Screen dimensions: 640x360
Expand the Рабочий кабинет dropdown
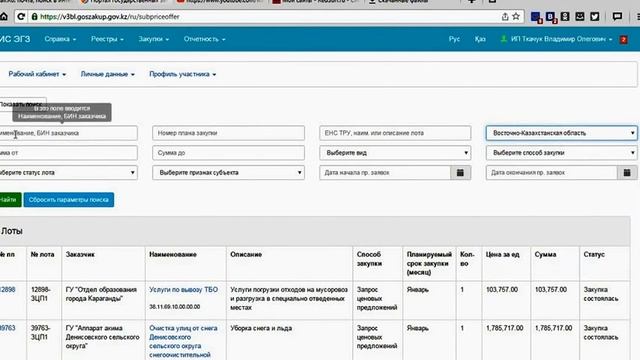coord(37,74)
